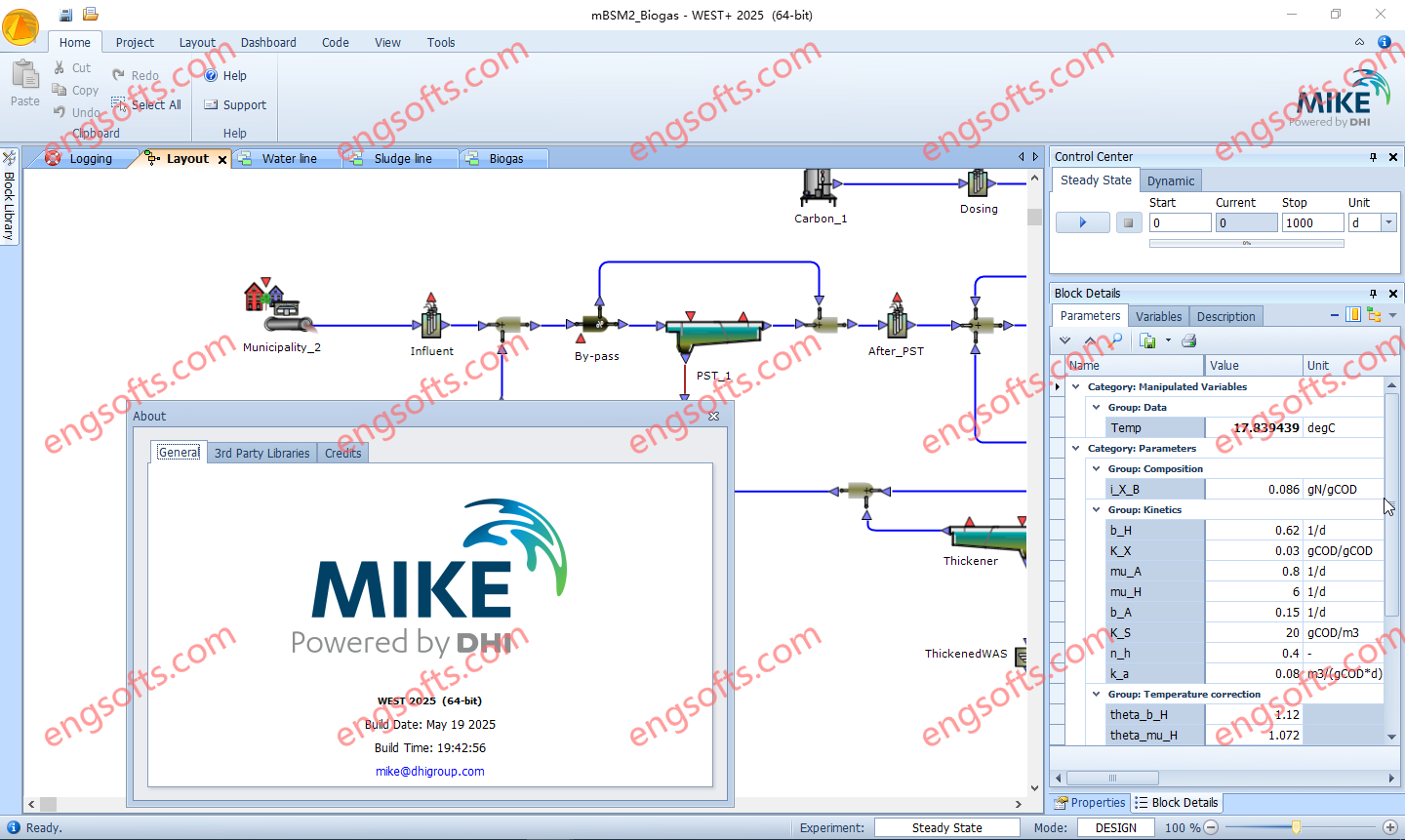Click the Paste clipboard icon

pos(24,74)
